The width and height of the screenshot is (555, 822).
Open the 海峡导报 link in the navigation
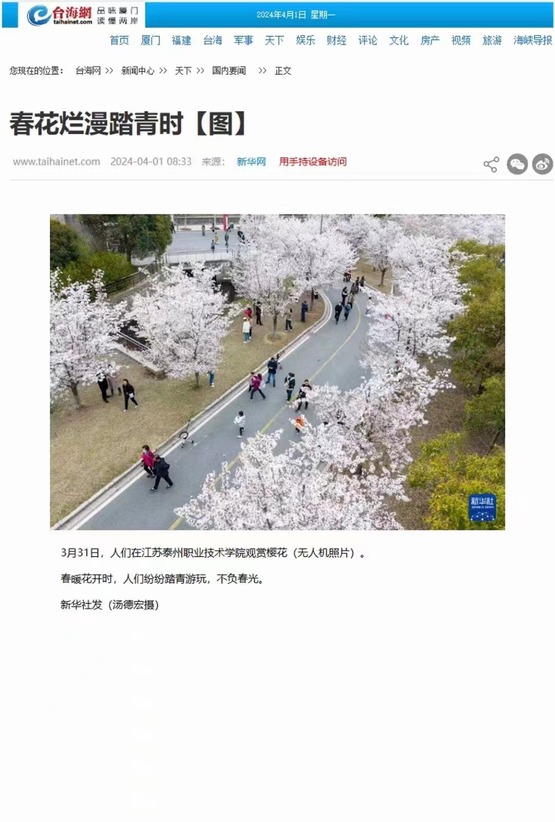[x=532, y=40]
